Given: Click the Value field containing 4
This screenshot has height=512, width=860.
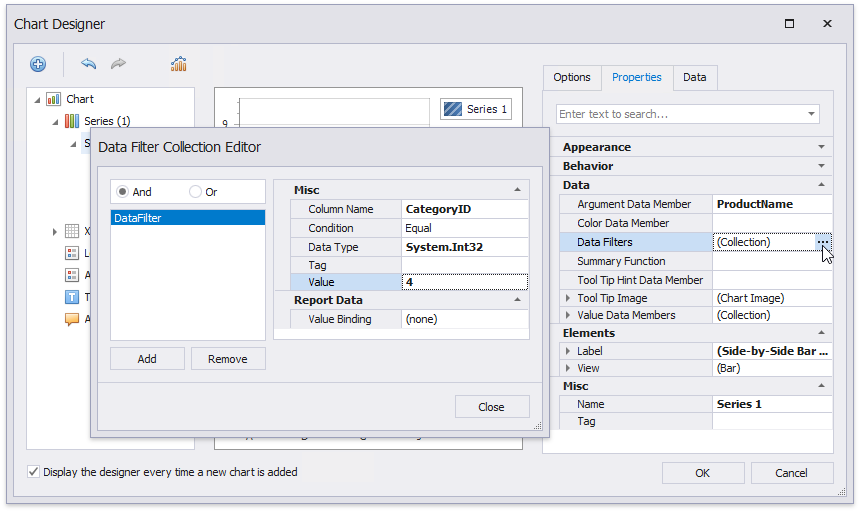Looking at the screenshot, I should (464, 282).
